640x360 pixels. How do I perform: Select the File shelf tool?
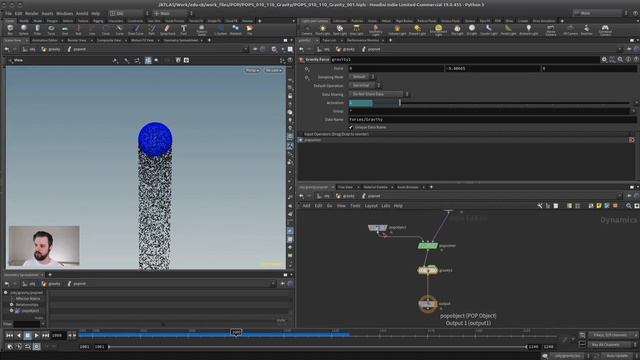249,29
